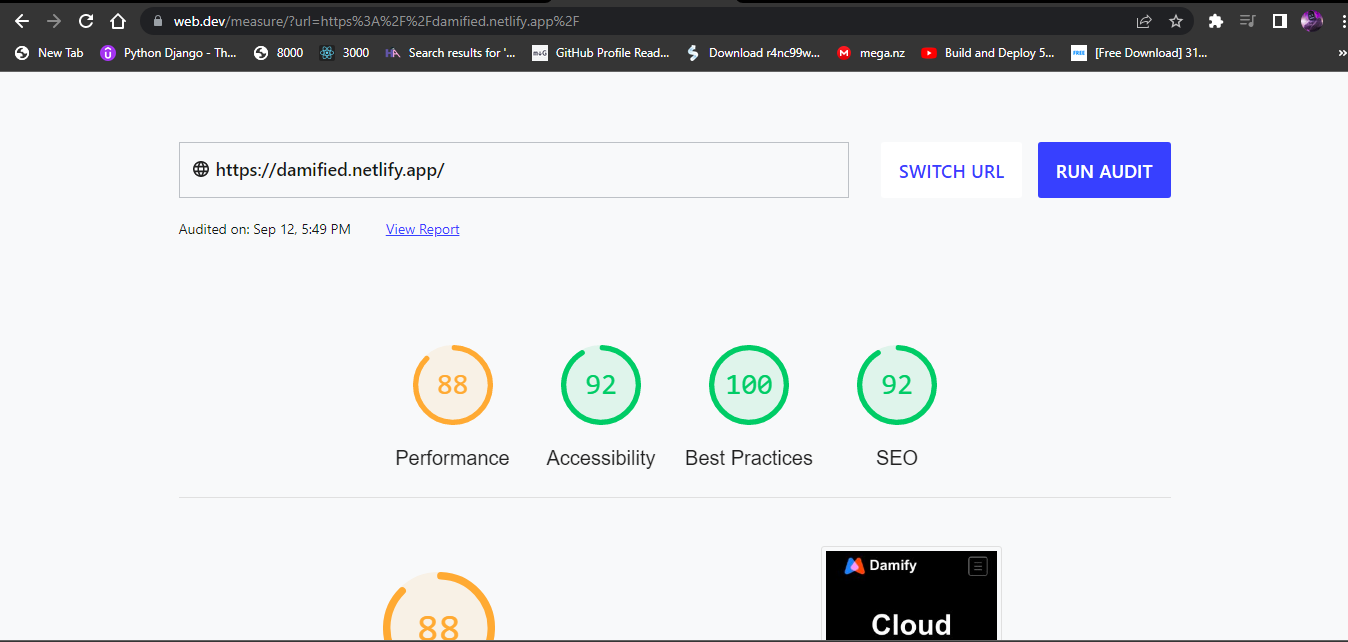Click the RUN AUDIT button
1348x642 pixels.
(x=1104, y=170)
